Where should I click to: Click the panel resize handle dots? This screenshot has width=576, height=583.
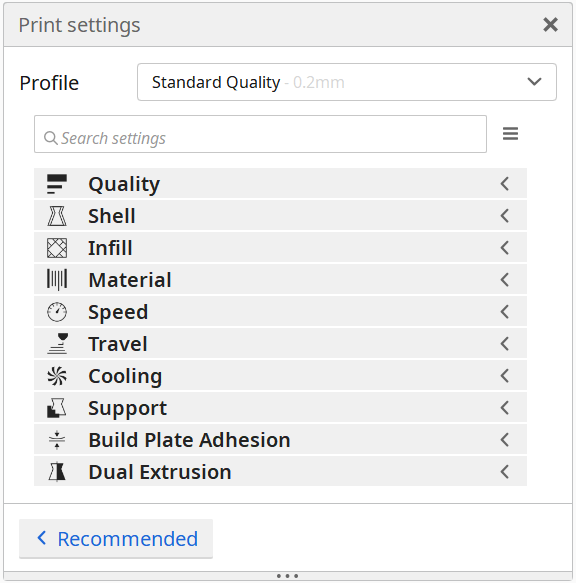click(x=287, y=576)
